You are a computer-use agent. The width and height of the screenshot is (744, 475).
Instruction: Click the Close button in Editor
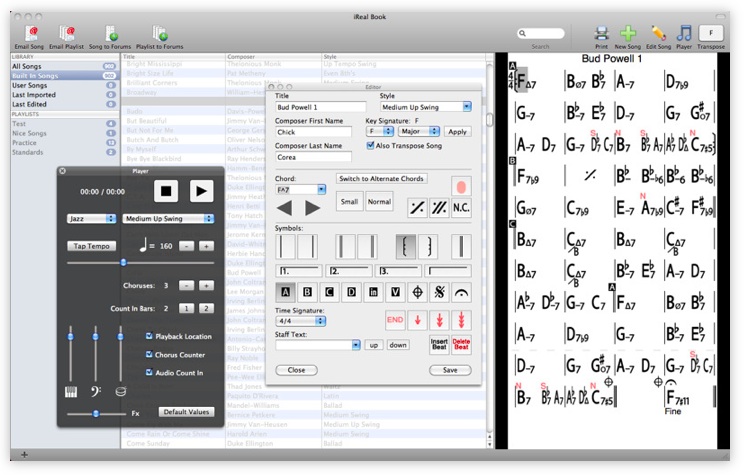pos(297,370)
